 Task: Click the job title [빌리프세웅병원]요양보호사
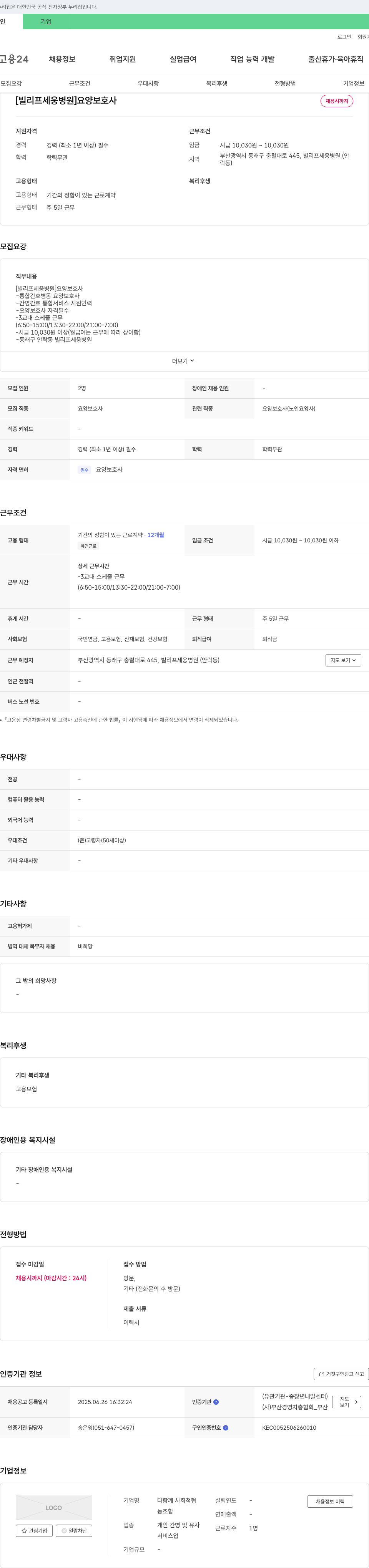pyautogui.click(x=66, y=100)
